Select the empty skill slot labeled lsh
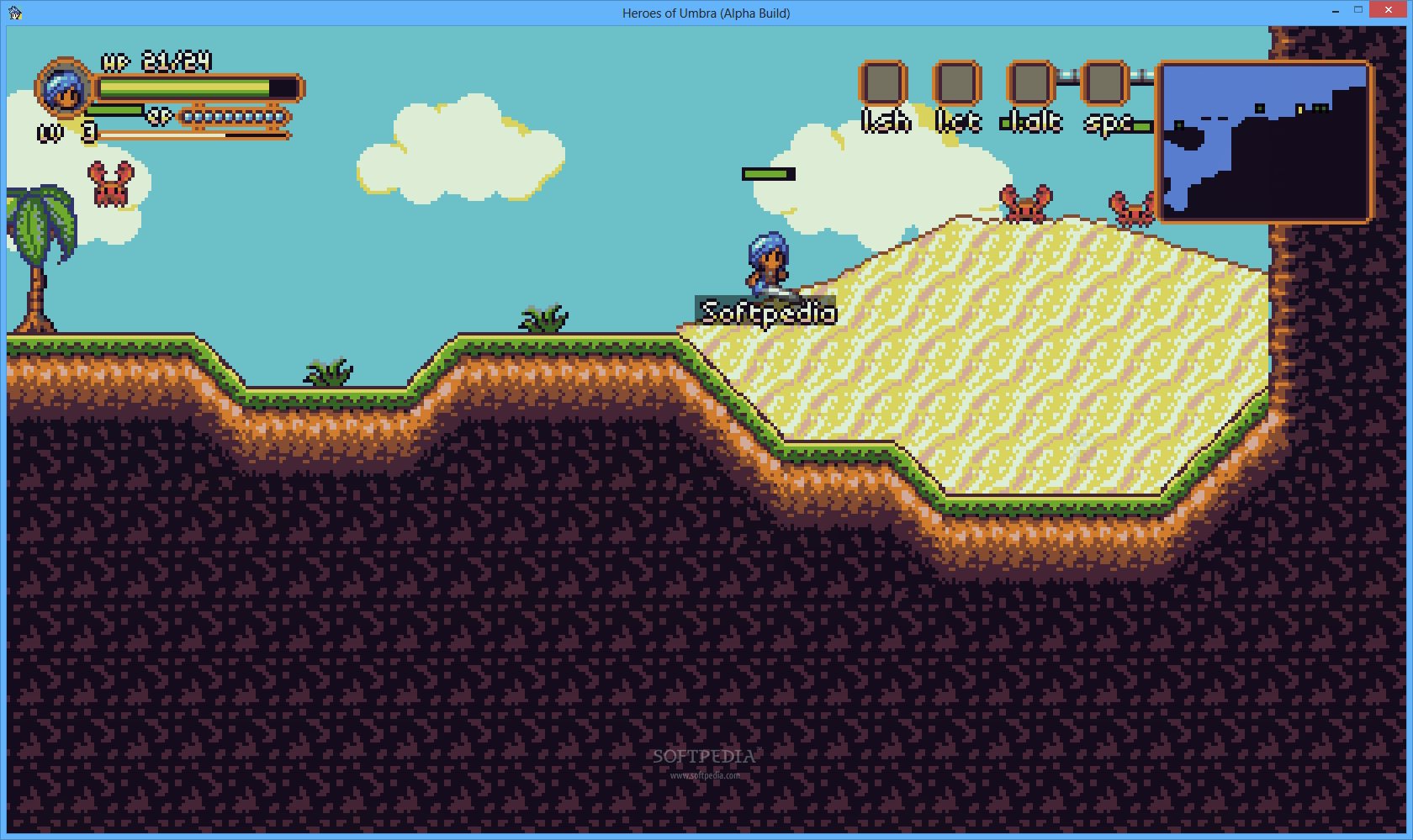The height and width of the screenshot is (840, 1413). click(882, 83)
